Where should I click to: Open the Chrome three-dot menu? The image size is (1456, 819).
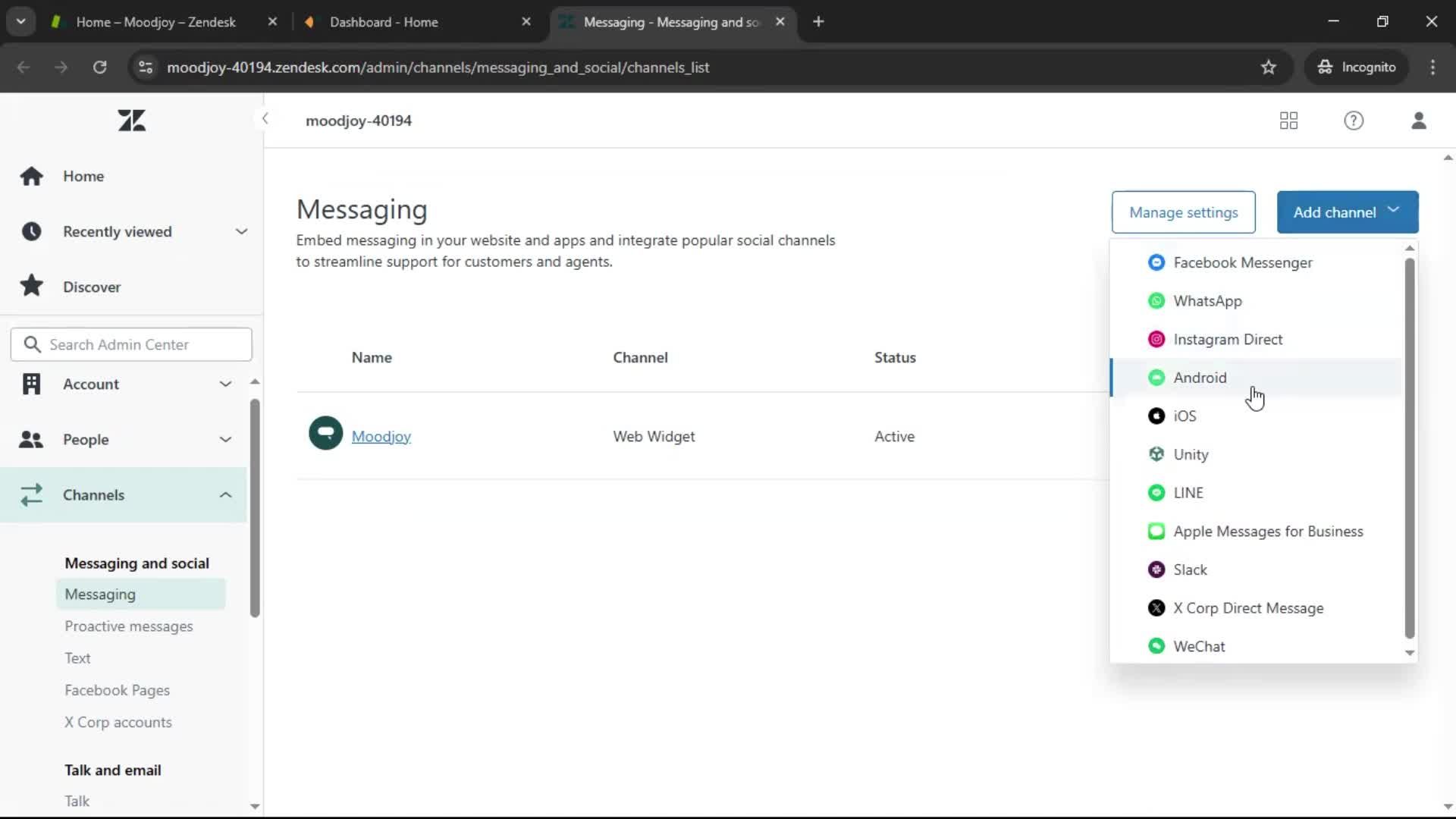coord(1432,67)
